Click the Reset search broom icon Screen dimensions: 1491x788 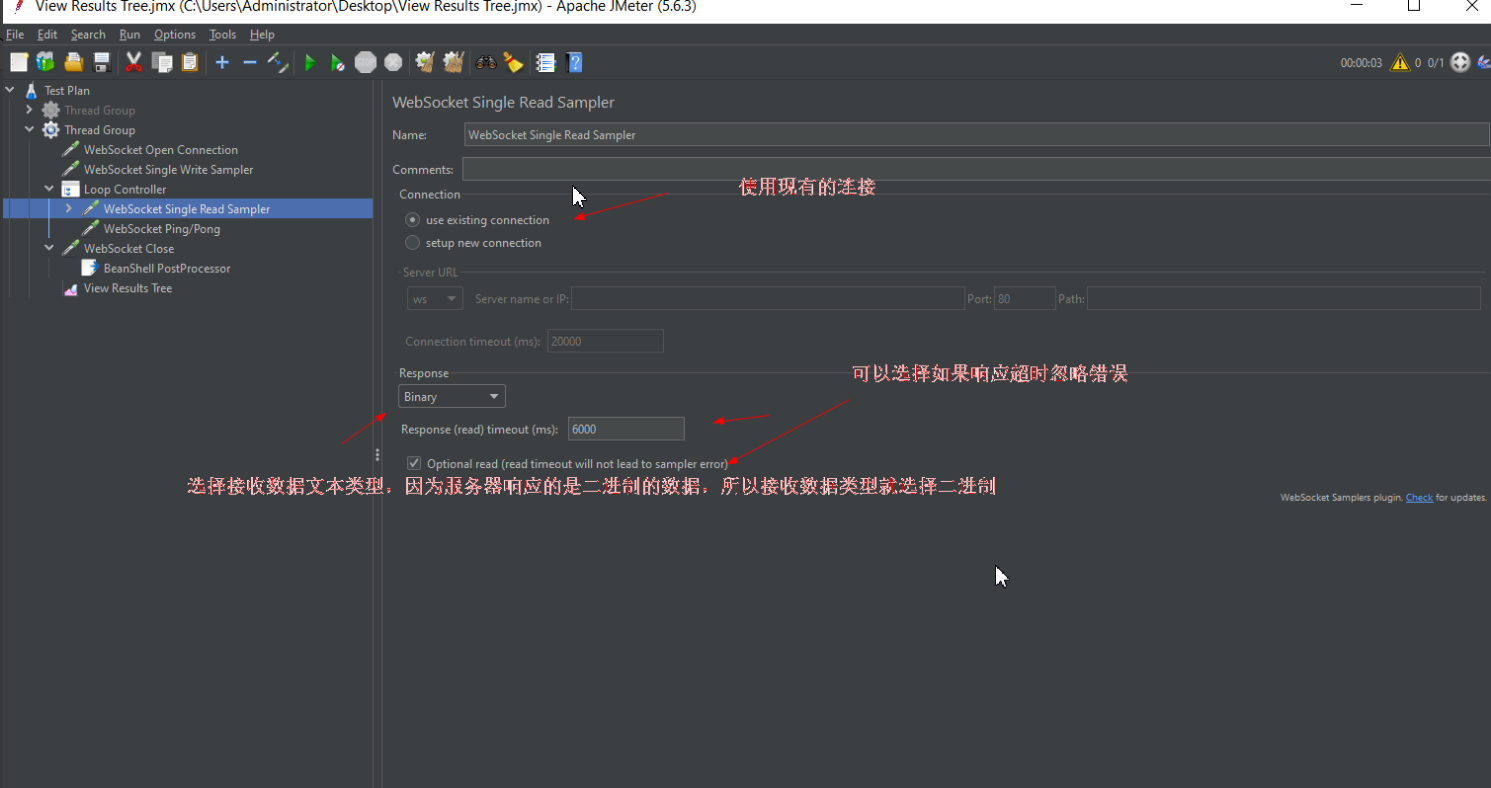(x=514, y=62)
